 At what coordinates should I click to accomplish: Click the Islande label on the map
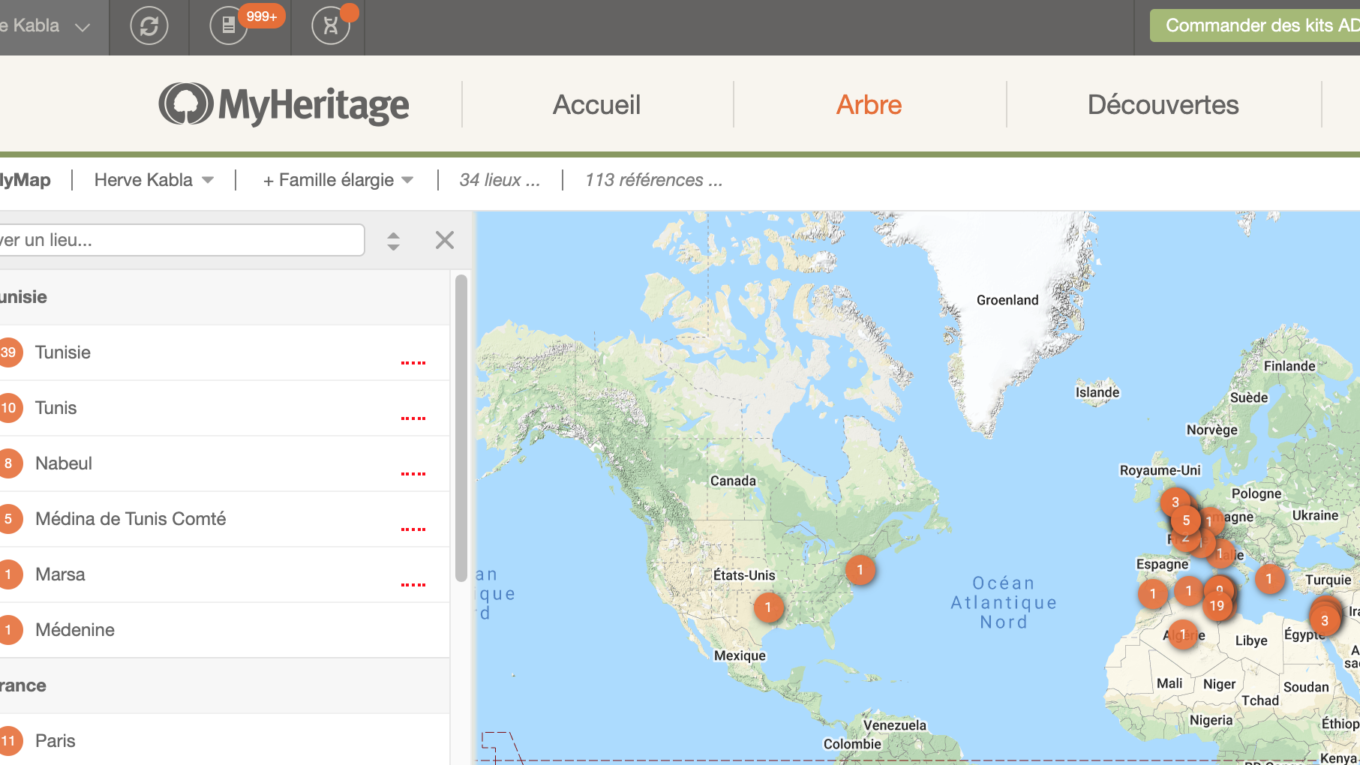point(1098,392)
